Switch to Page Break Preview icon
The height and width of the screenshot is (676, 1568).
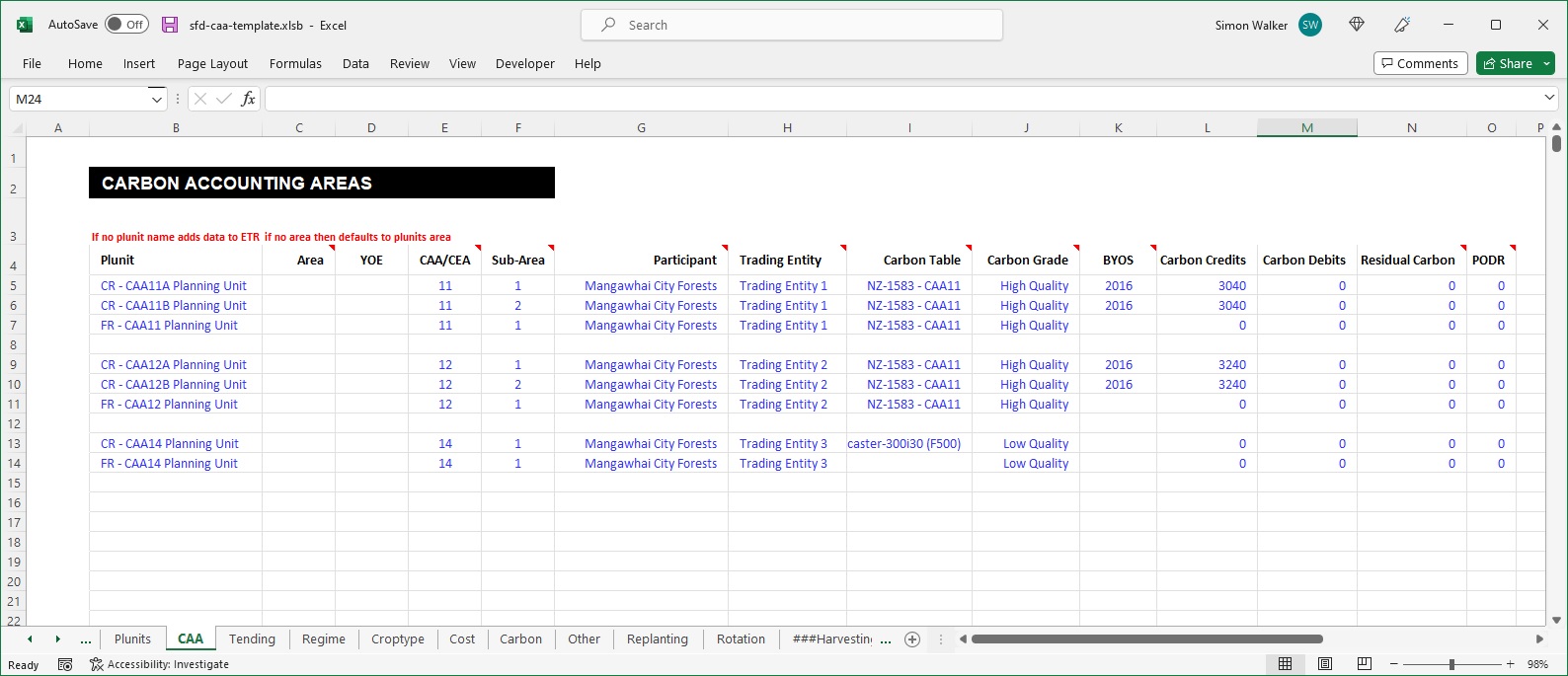click(1365, 664)
